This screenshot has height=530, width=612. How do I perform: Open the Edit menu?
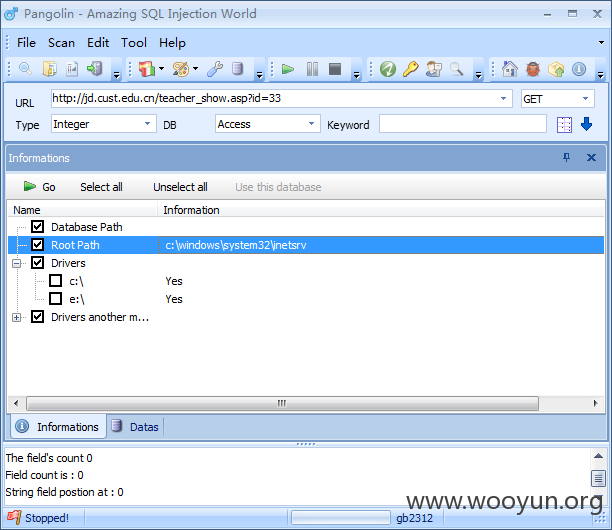[98, 43]
